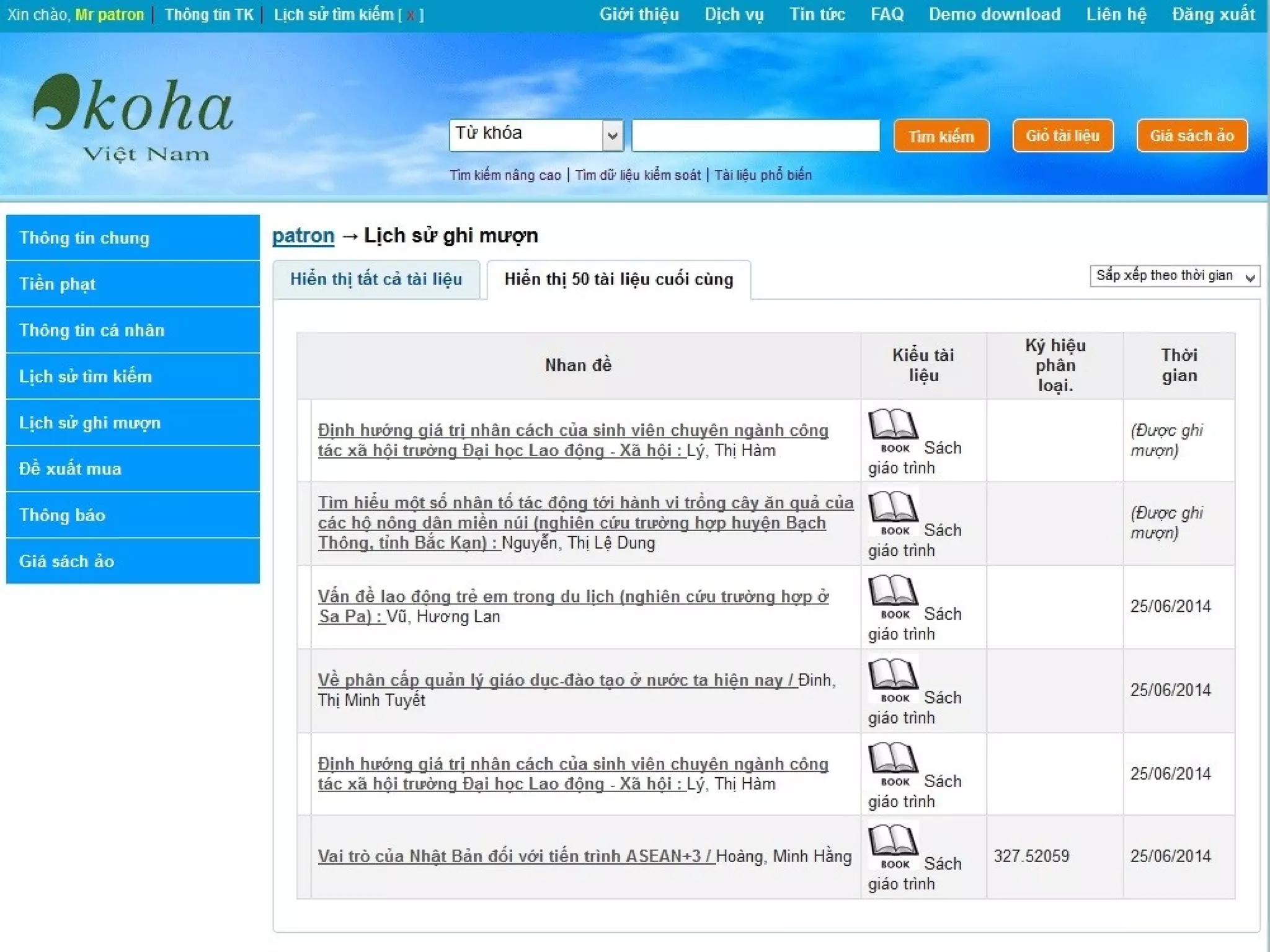This screenshot has width=1270, height=952.
Task: Click Đăng xuất in top navigation
Action: point(1213,14)
